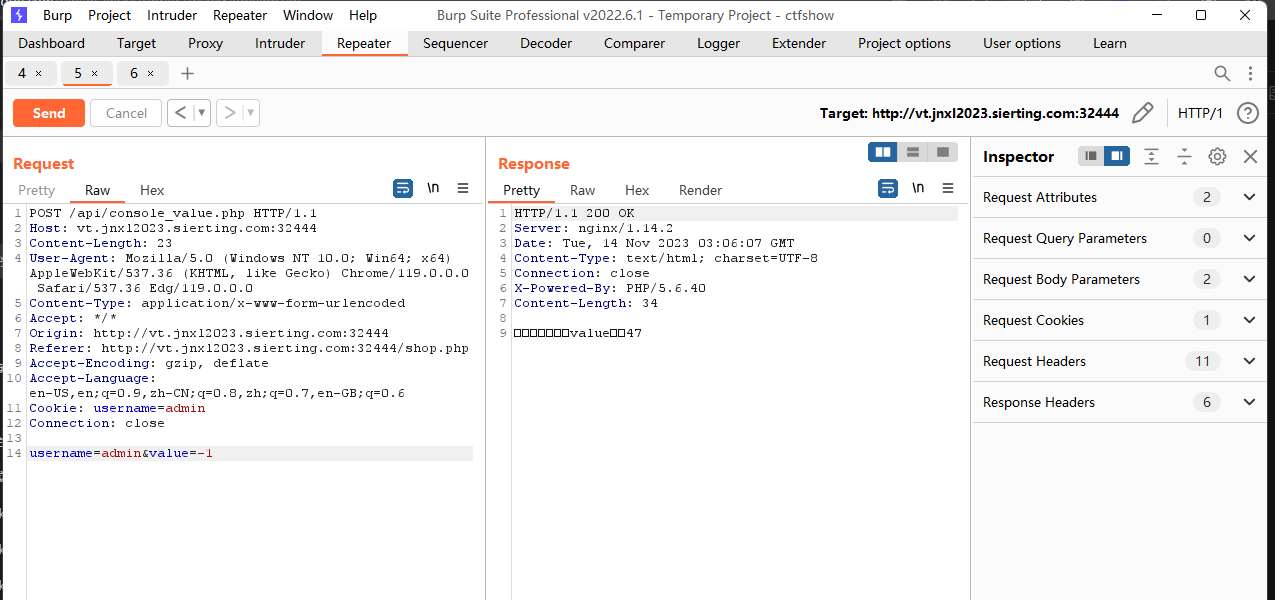
Task: Switch request view to Pretty
Action: (x=37, y=190)
